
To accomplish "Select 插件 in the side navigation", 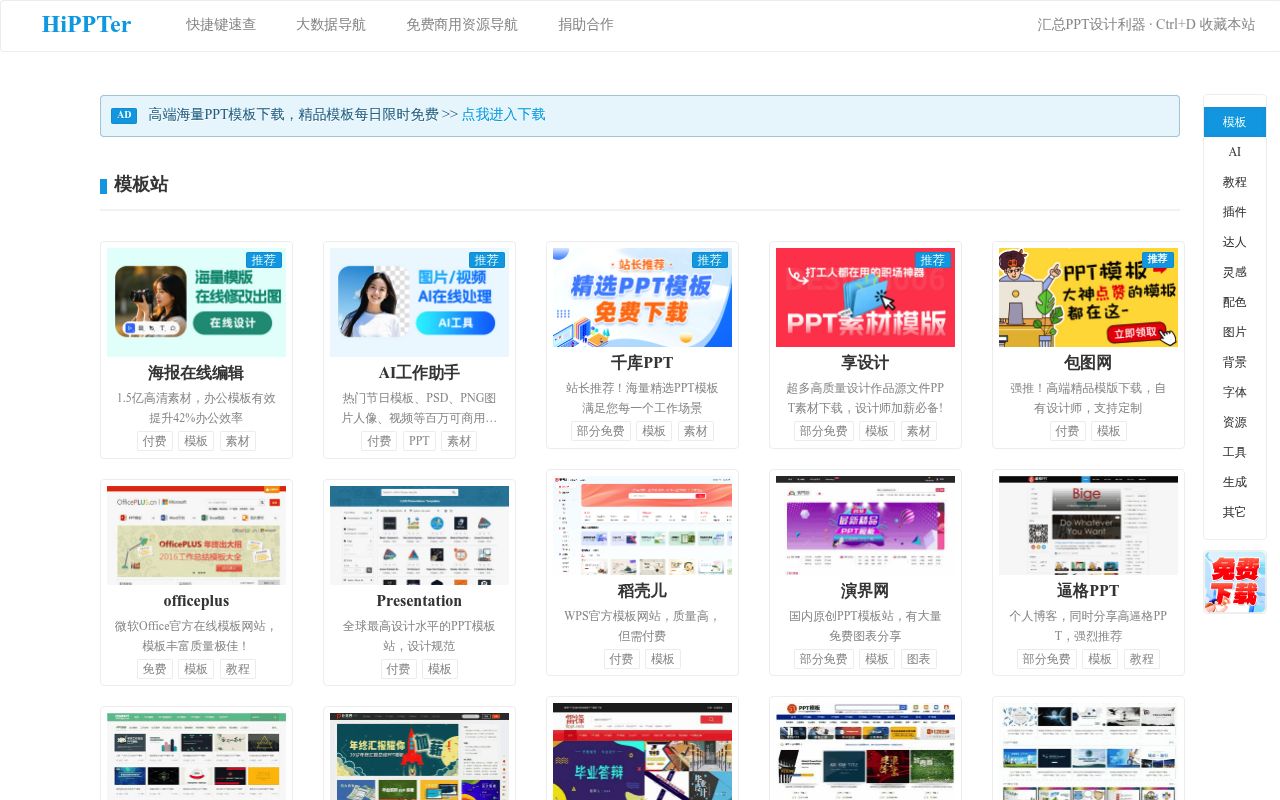I will [x=1235, y=212].
